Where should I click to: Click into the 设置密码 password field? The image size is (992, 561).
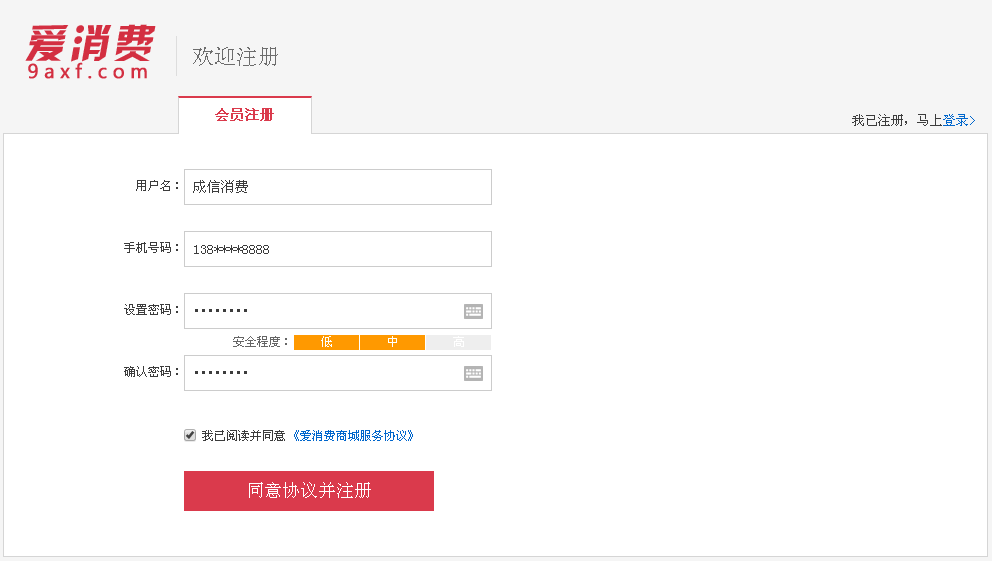(x=322, y=311)
